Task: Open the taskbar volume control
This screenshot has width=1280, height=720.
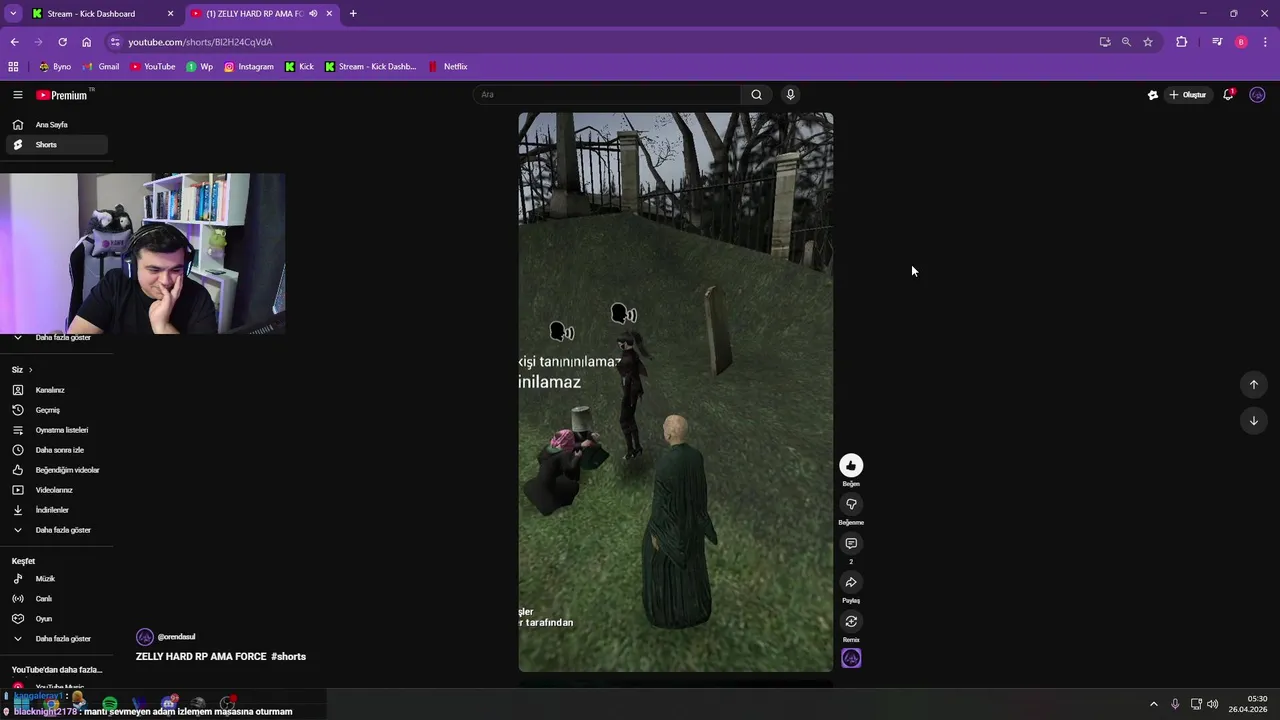Action: (1213, 704)
